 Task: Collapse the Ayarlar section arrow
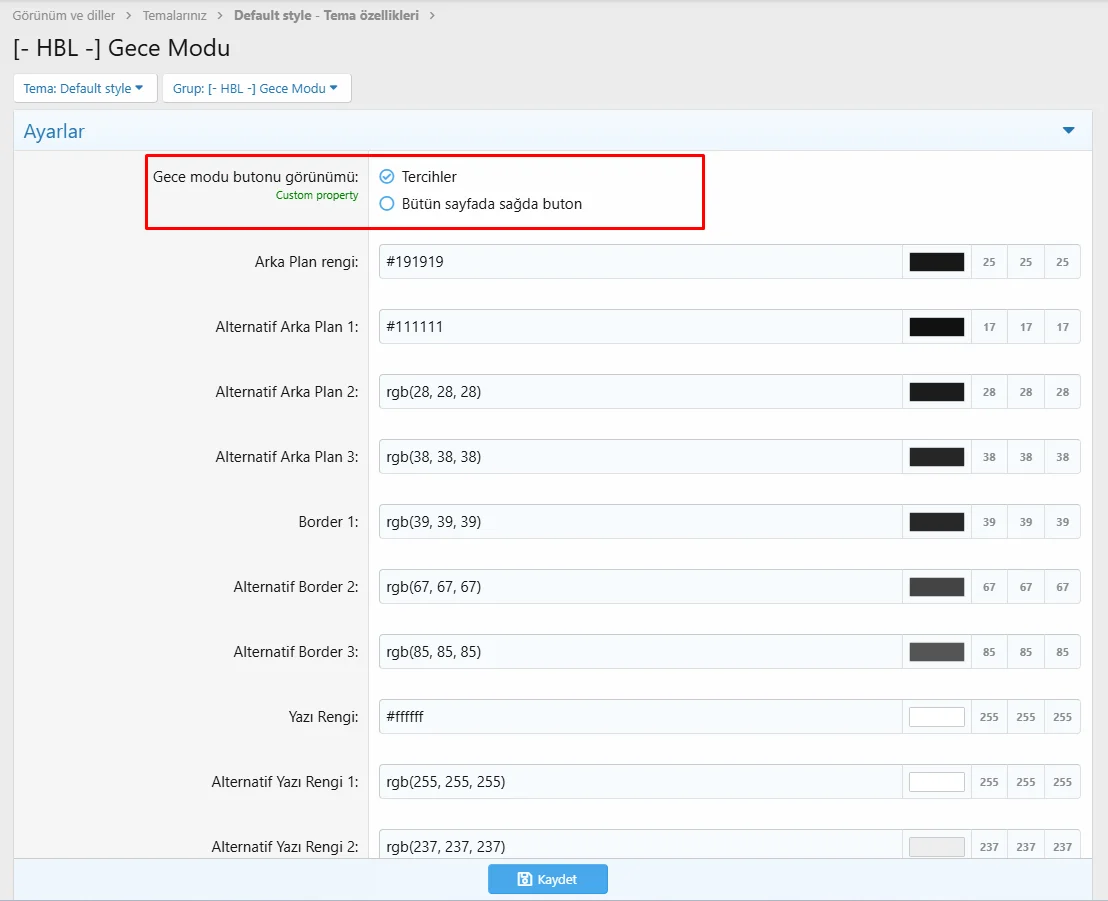(x=1068, y=131)
